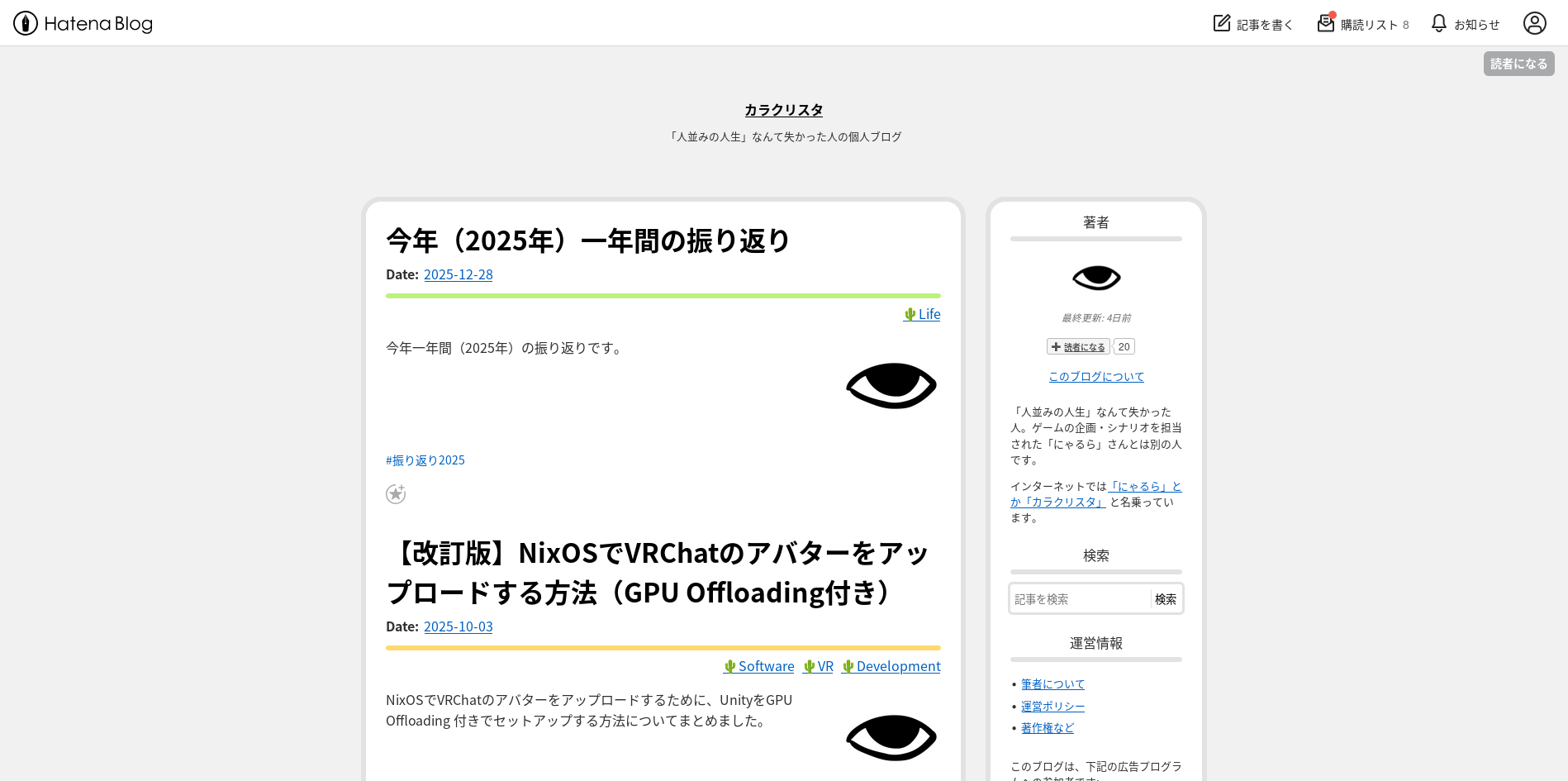The height and width of the screenshot is (781, 1568).
Task: Open the NixOS VRChat avatar upload post title
Action: pos(658,573)
